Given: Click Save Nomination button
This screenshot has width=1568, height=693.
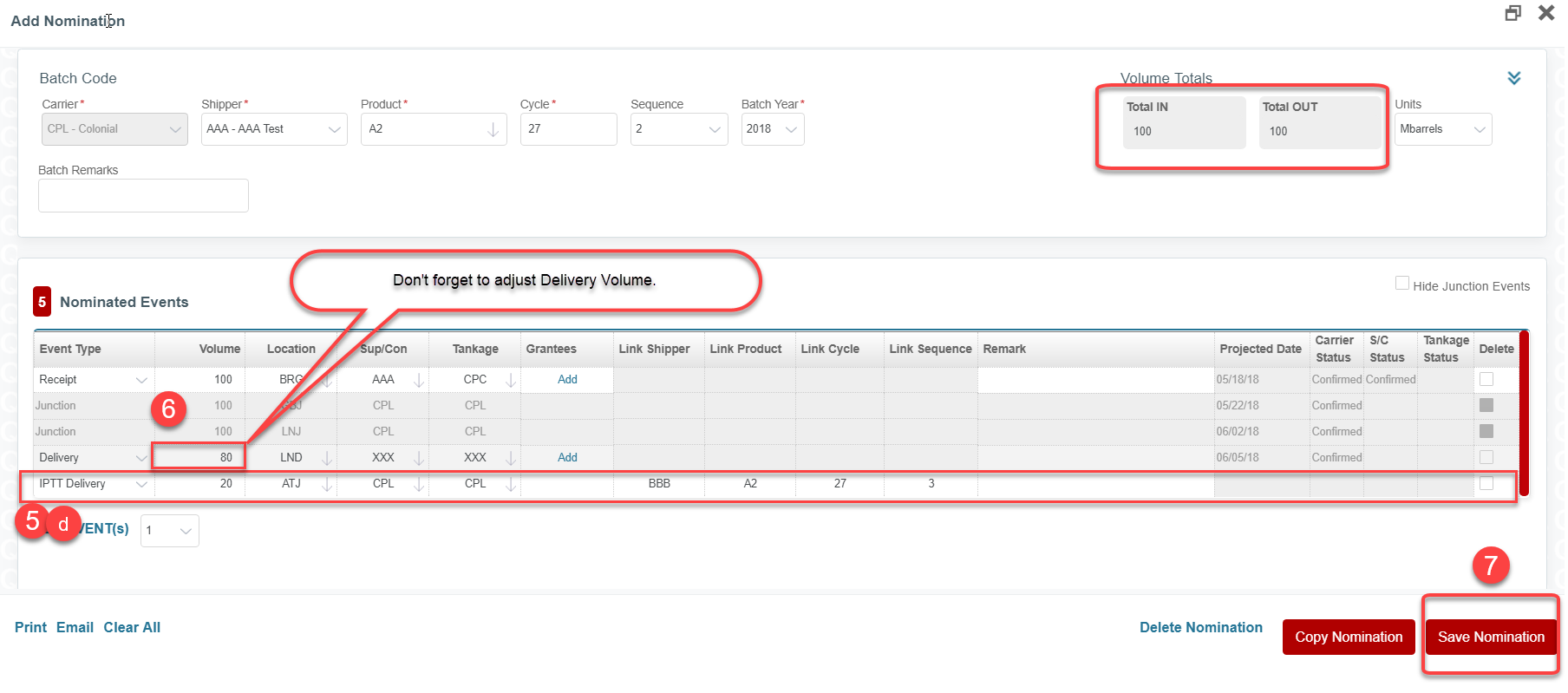Looking at the screenshot, I should [1490, 637].
